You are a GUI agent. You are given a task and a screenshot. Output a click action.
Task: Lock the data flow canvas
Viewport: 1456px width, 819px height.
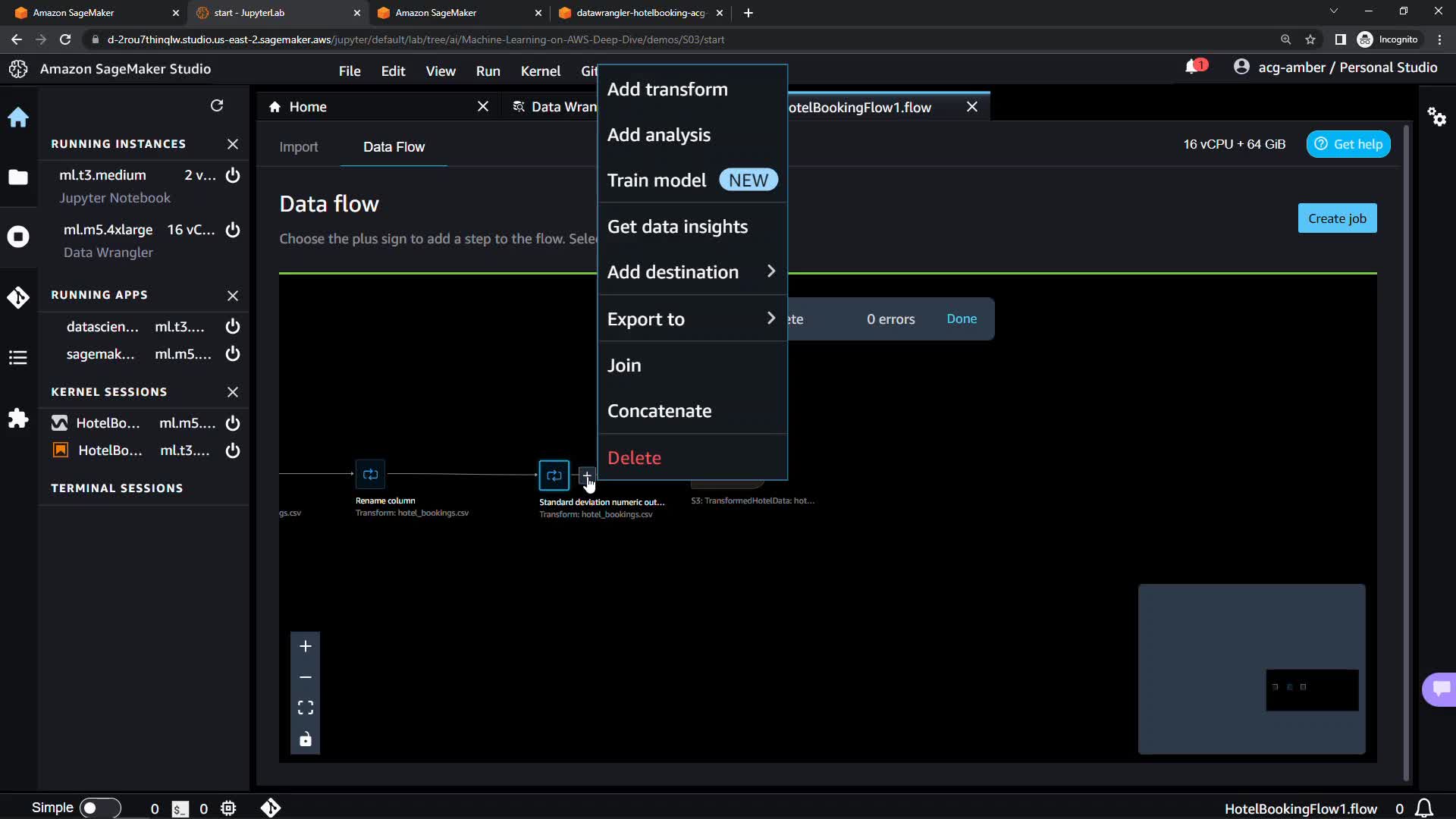[306, 739]
